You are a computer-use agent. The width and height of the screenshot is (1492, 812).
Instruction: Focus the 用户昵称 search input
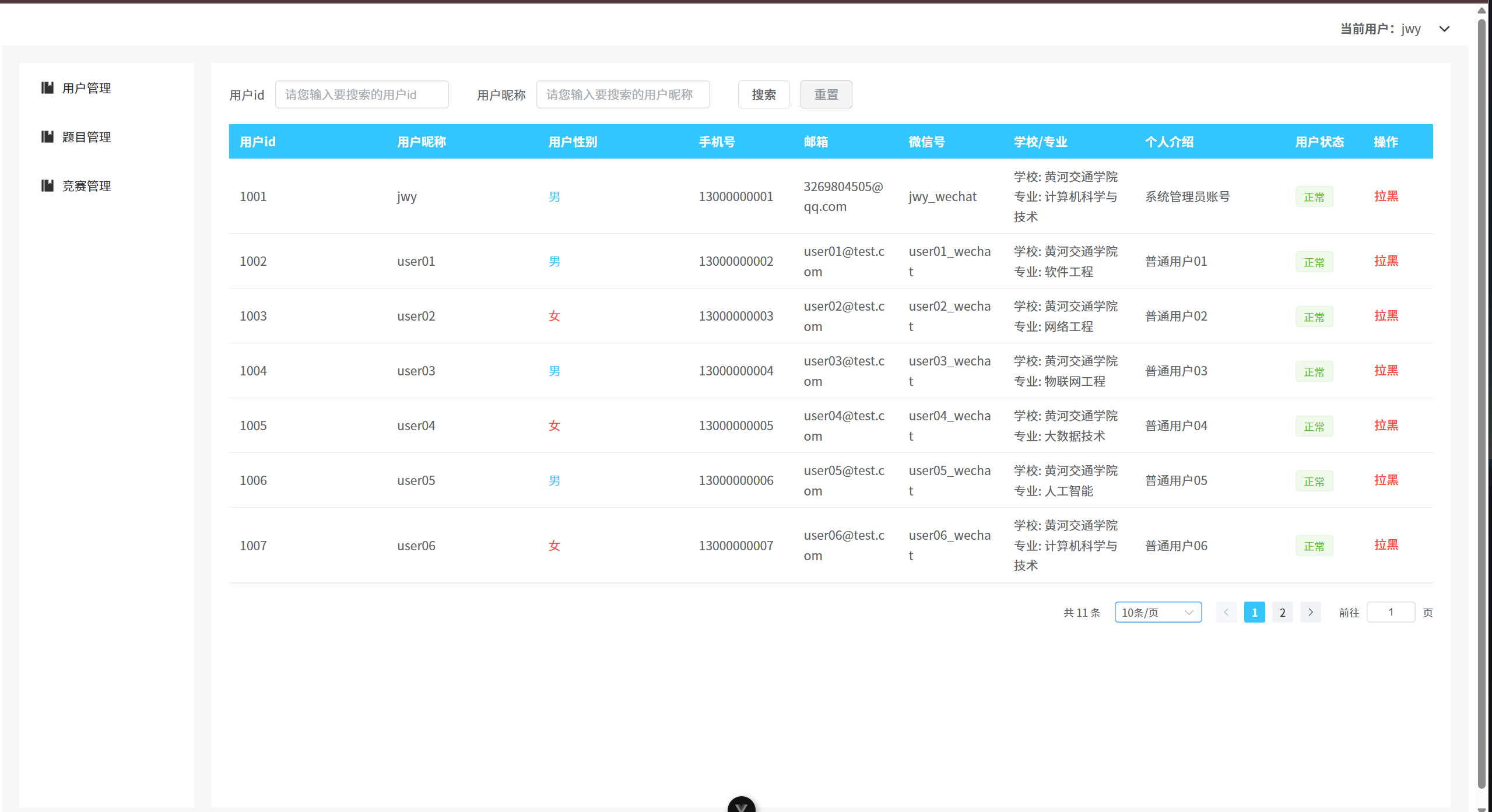point(622,94)
